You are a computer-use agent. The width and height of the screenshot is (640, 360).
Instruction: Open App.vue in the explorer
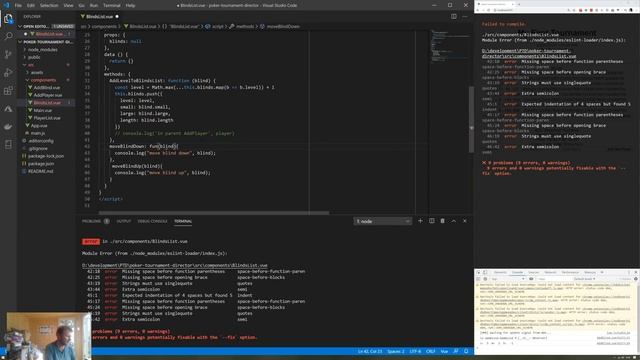tap(39, 126)
